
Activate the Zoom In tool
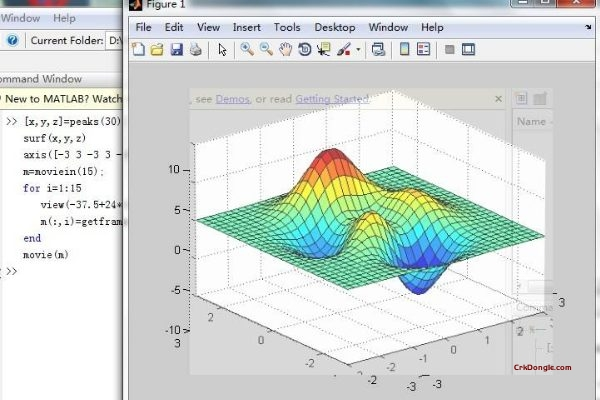click(247, 49)
